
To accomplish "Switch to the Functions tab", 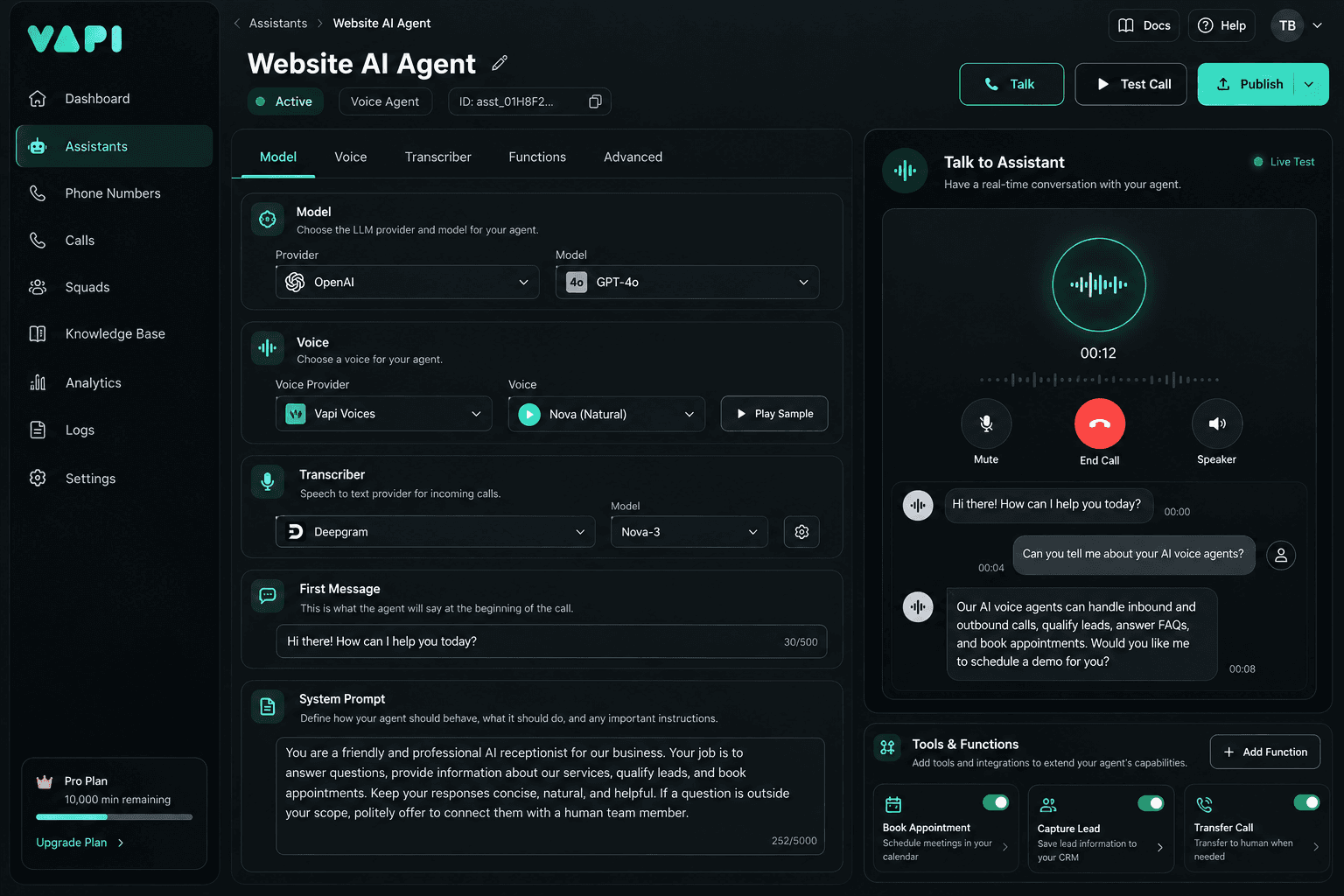I will point(537,157).
